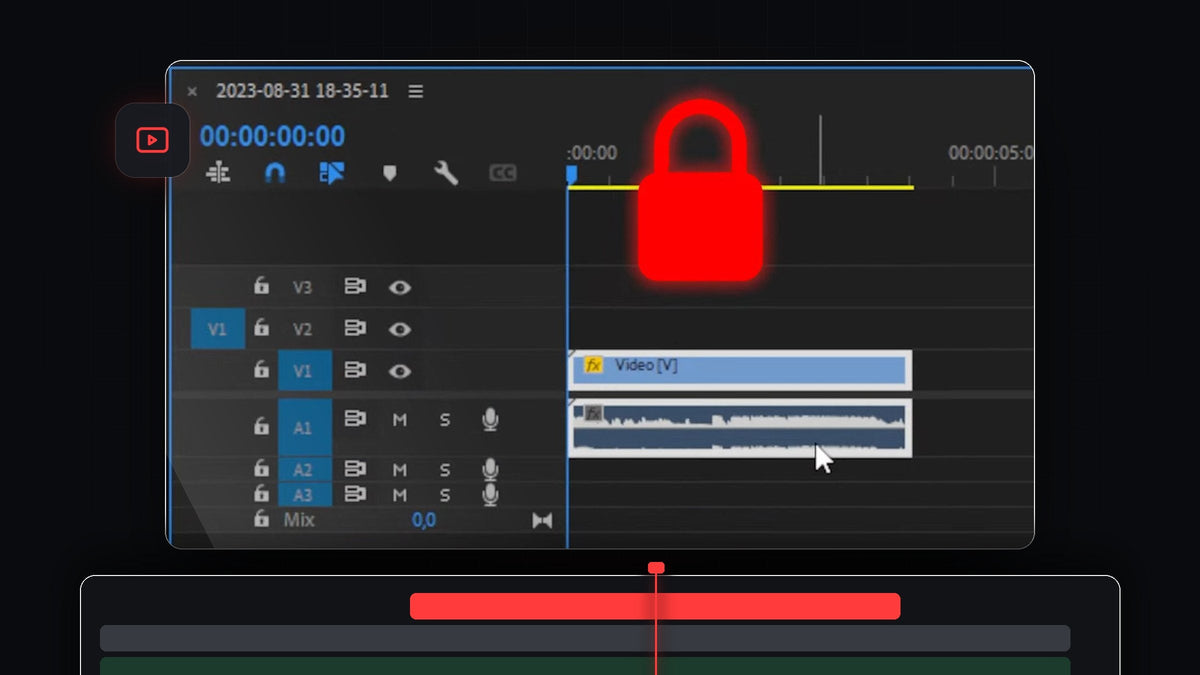Select the audio waveform clip on A1
This screenshot has width=1200, height=675.
click(x=740, y=428)
